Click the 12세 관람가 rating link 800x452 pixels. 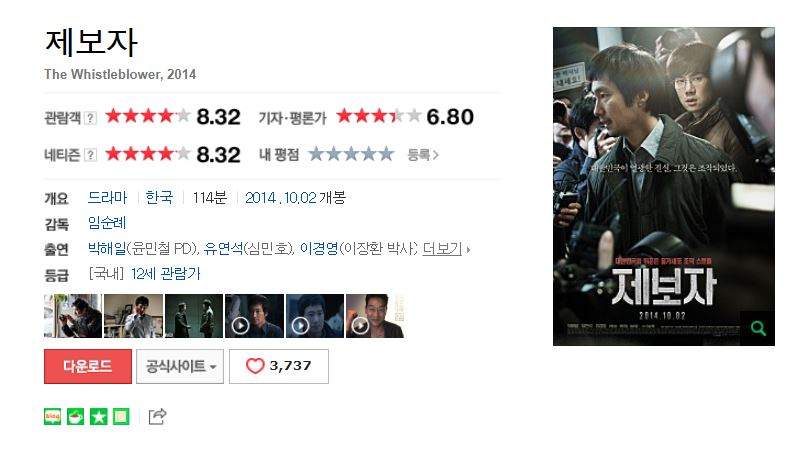[165, 274]
